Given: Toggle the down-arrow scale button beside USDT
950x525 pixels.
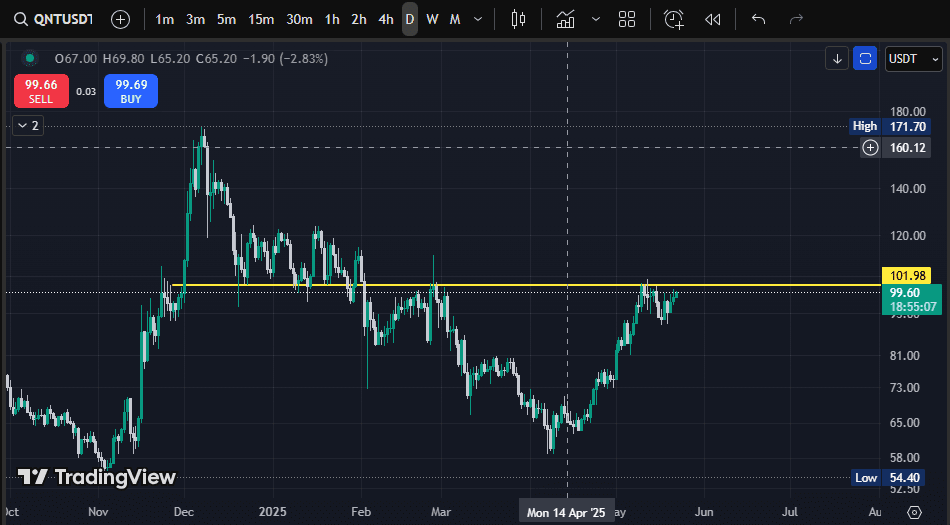Looking at the screenshot, I should 837,59.
